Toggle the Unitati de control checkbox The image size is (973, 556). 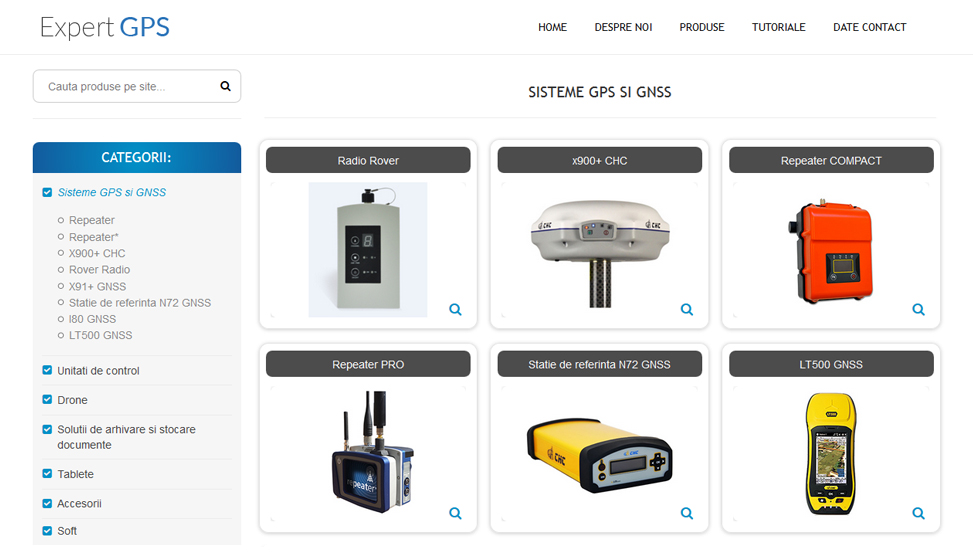pos(47,370)
